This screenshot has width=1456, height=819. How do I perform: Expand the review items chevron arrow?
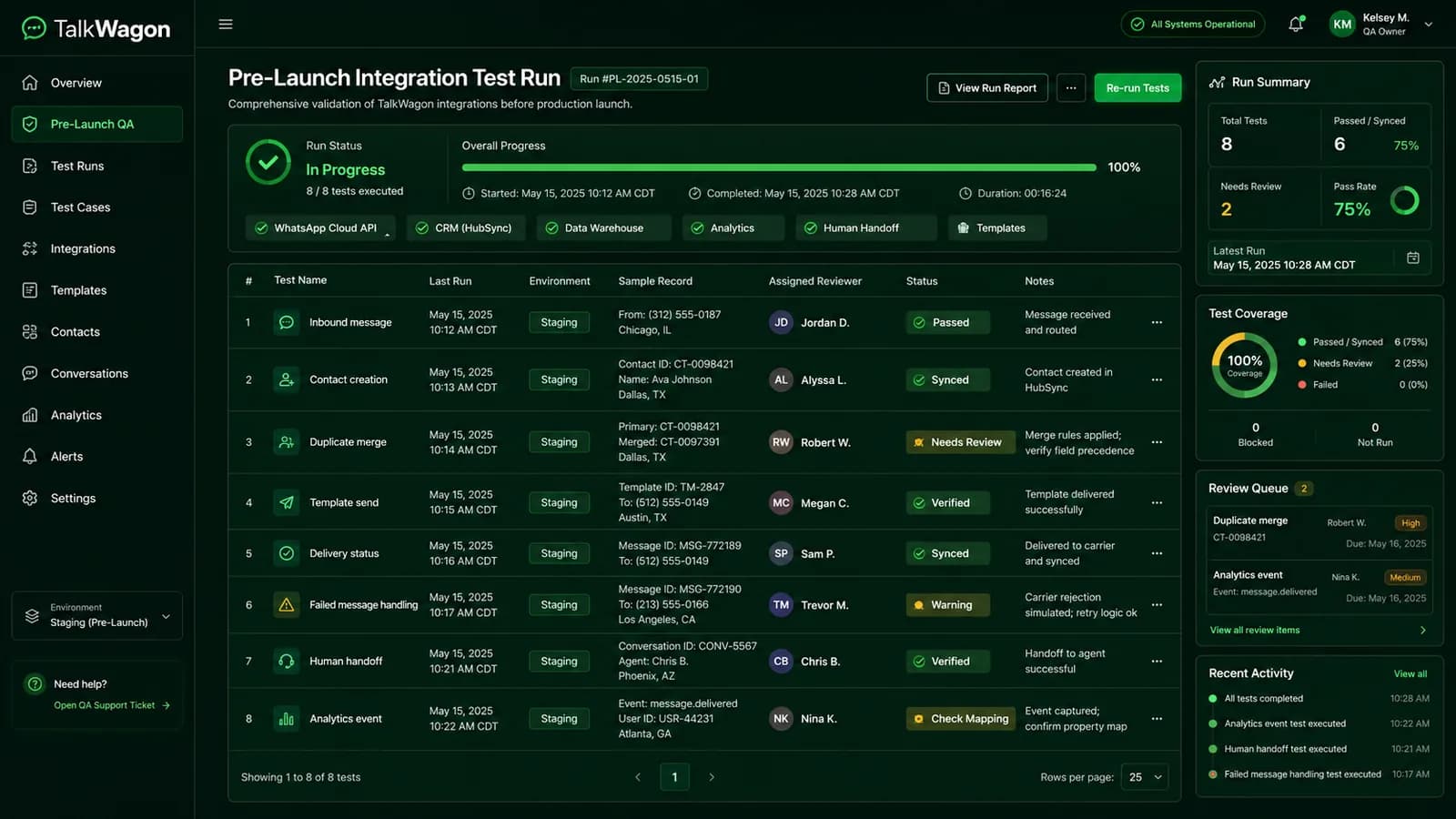pyautogui.click(x=1423, y=630)
